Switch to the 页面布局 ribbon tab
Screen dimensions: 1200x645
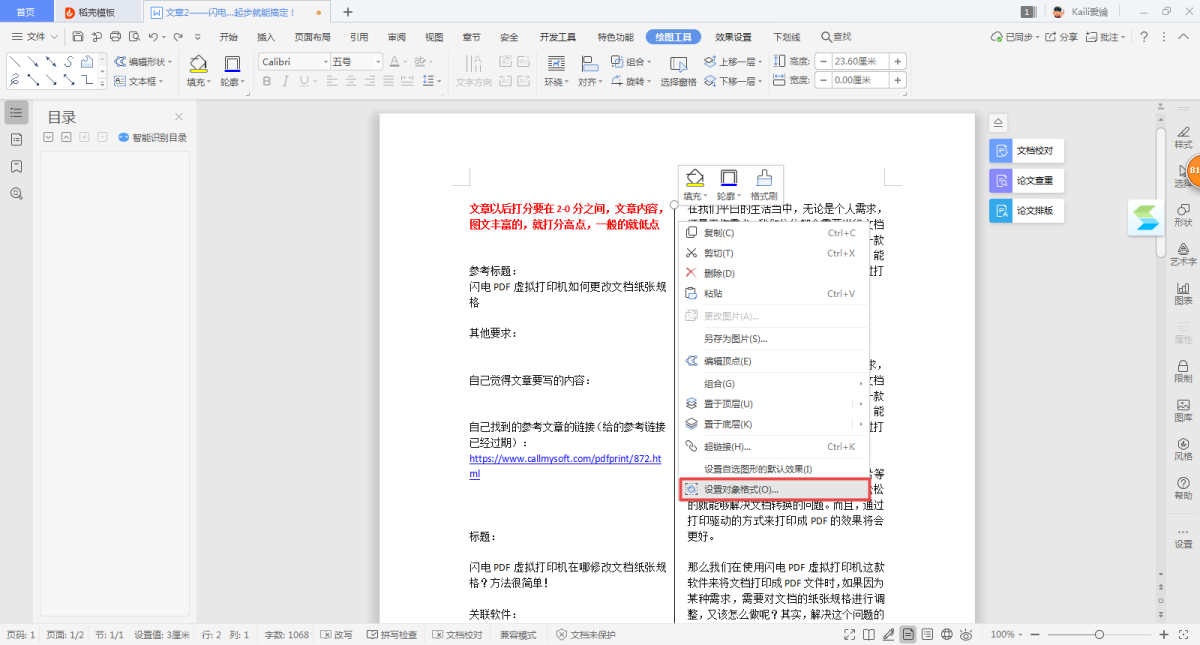point(312,37)
